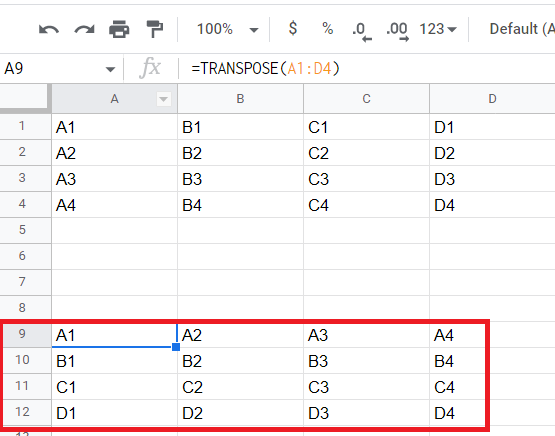Select column B header
This screenshot has width=555, height=436.
240,99
